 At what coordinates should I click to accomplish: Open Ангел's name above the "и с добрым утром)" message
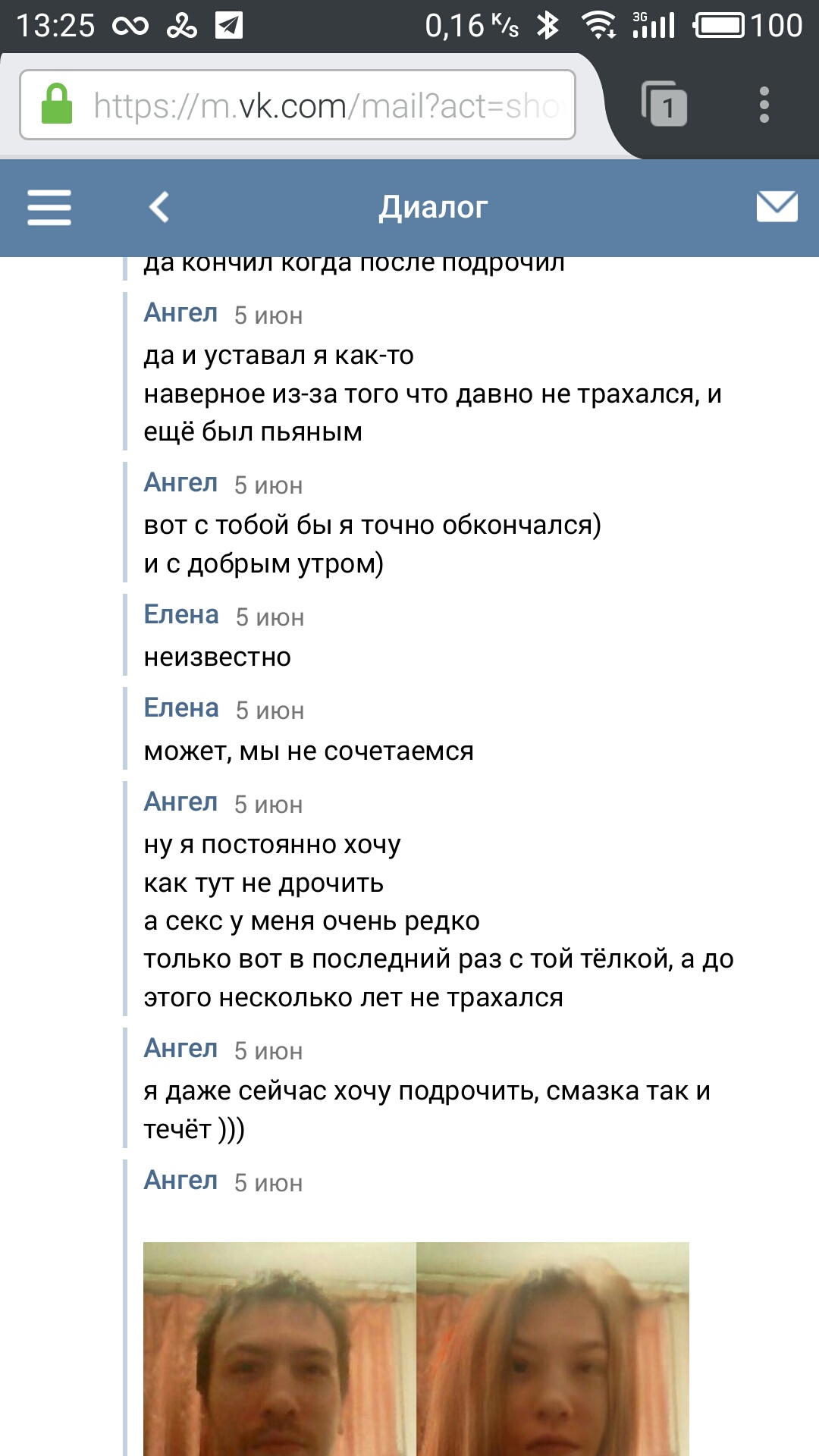point(180,483)
